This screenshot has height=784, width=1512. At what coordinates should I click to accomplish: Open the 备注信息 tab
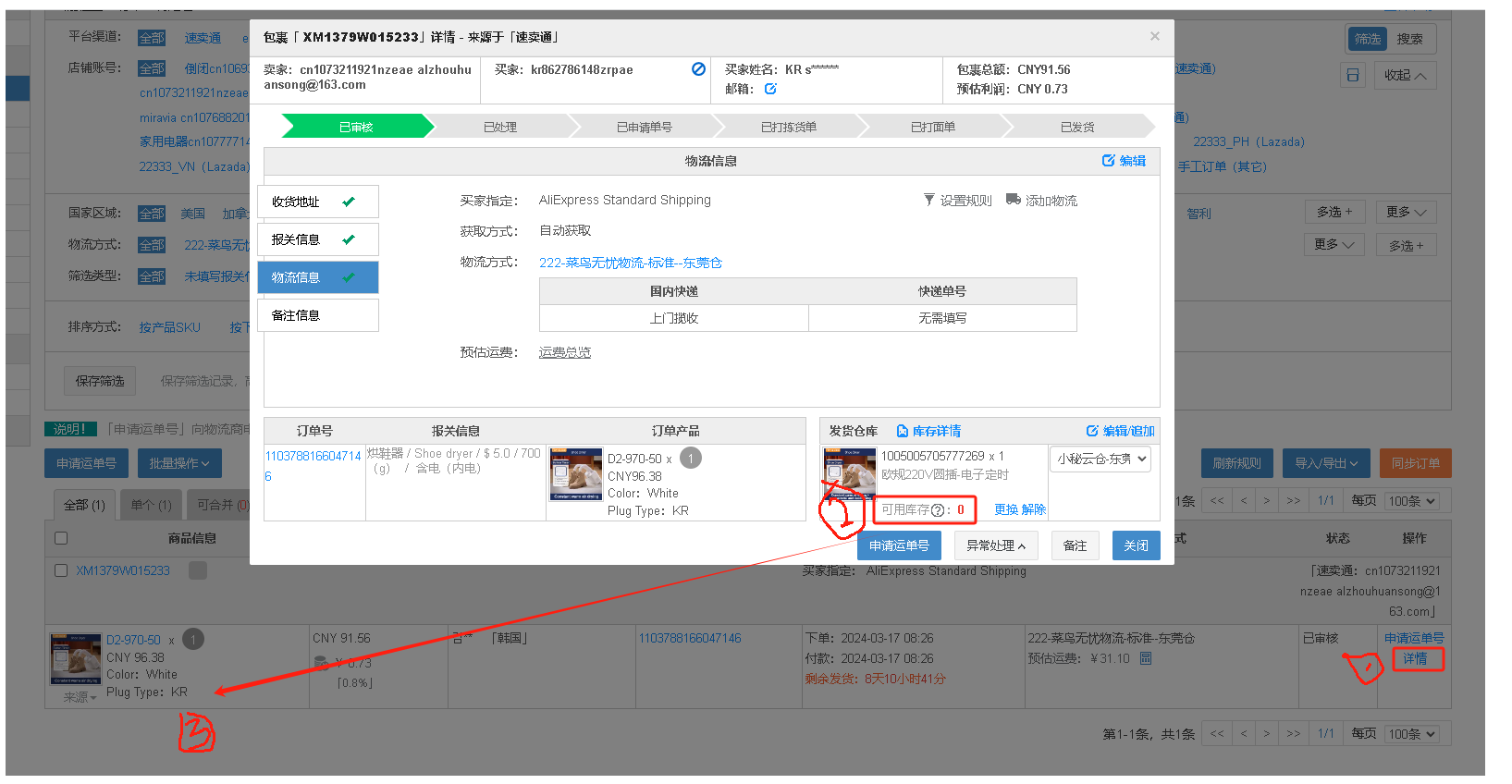coord(318,315)
